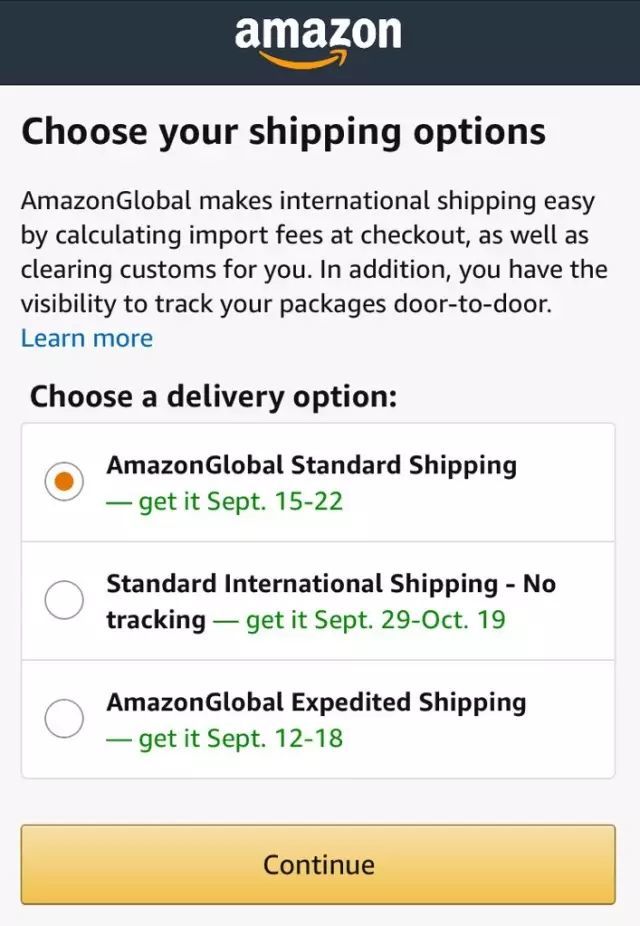The width and height of the screenshot is (640, 926).
Task: Select the AmazonGlobal Standard Shipping radio button
Action: coord(65,482)
